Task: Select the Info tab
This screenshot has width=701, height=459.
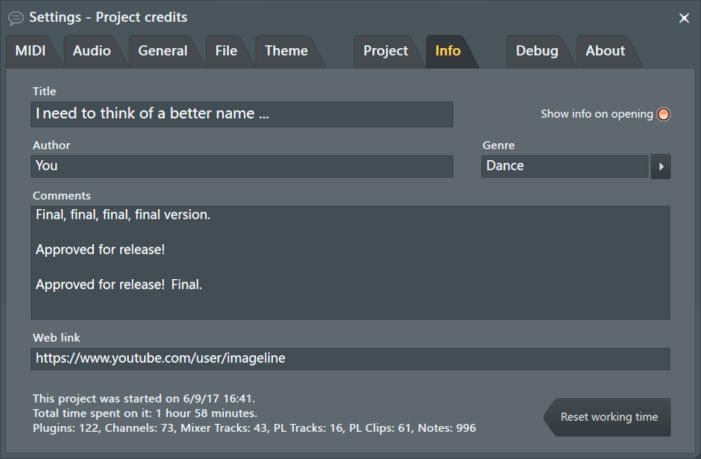Action: point(448,51)
